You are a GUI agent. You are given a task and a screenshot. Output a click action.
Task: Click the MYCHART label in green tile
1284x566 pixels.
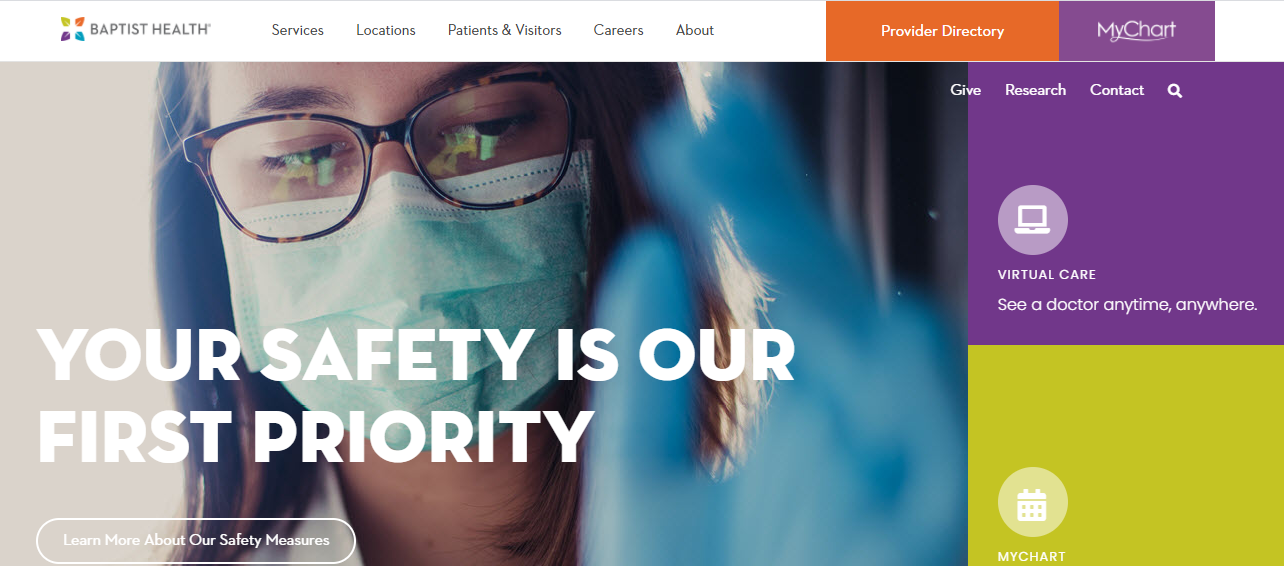point(1032,556)
